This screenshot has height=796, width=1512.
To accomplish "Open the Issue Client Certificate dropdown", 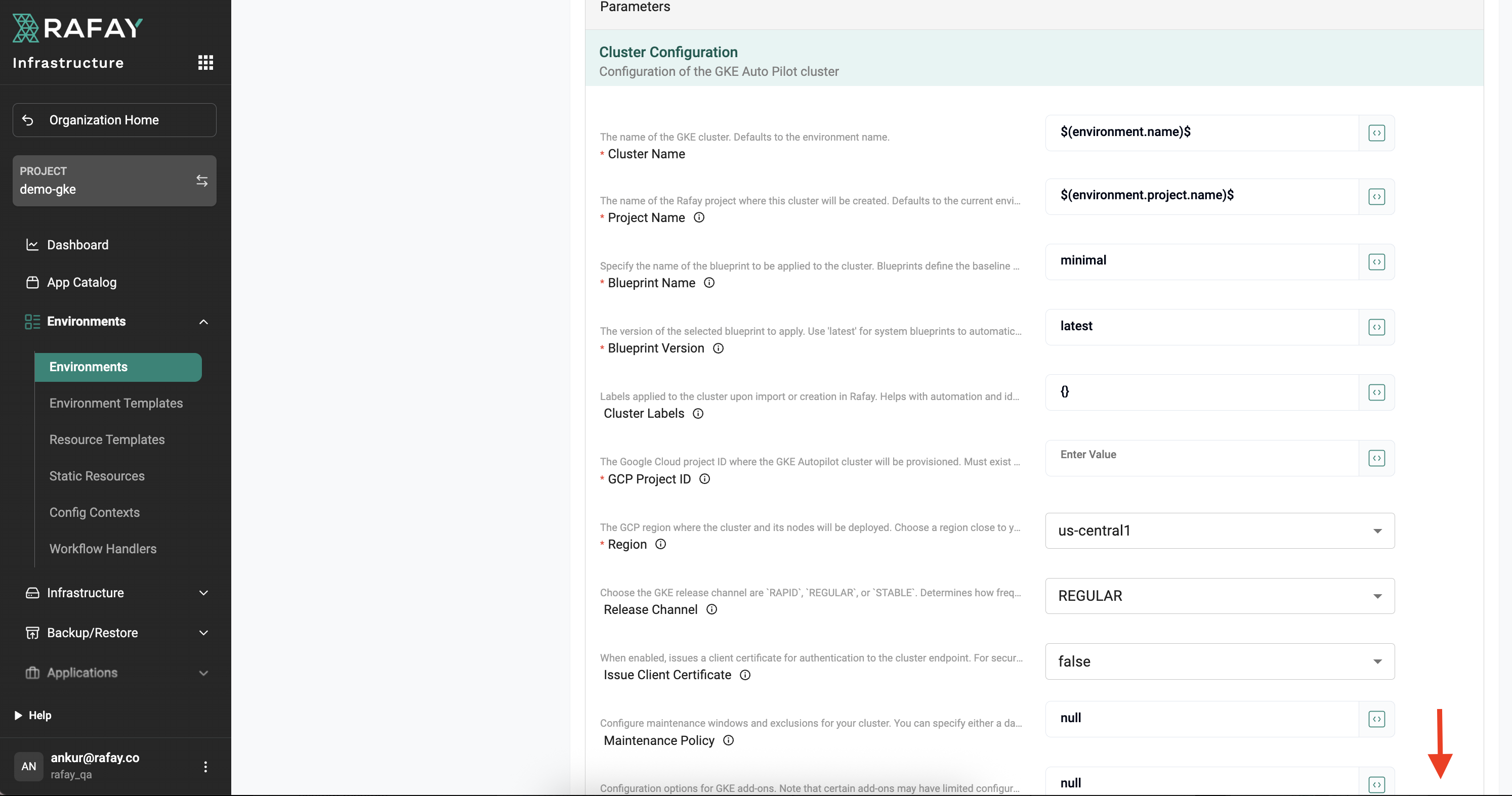I will (x=1220, y=661).
